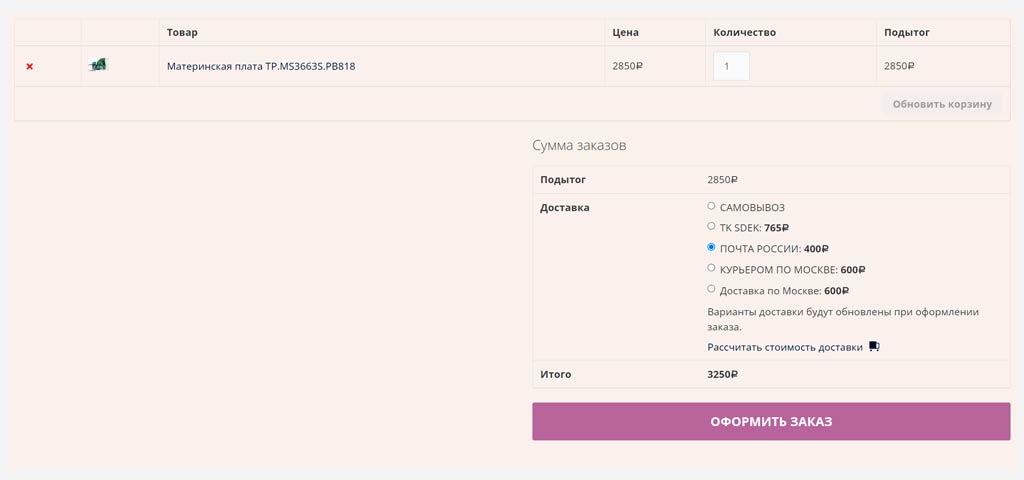
Task: Select the ПОЧТА РОССИИ delivery radio button
Action: click(x=711, y=248)
